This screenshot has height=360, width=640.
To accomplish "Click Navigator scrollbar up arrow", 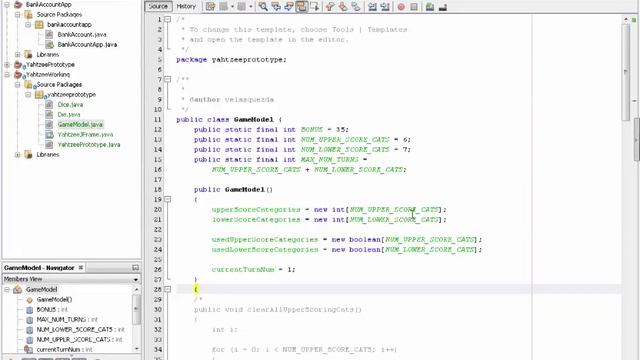I will click(136, 289).
